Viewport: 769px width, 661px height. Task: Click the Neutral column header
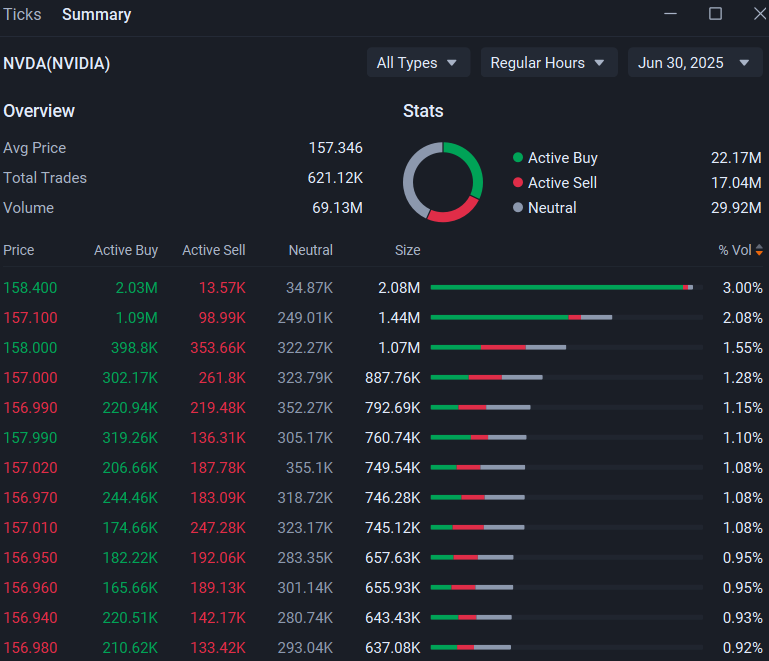[310, 250]
